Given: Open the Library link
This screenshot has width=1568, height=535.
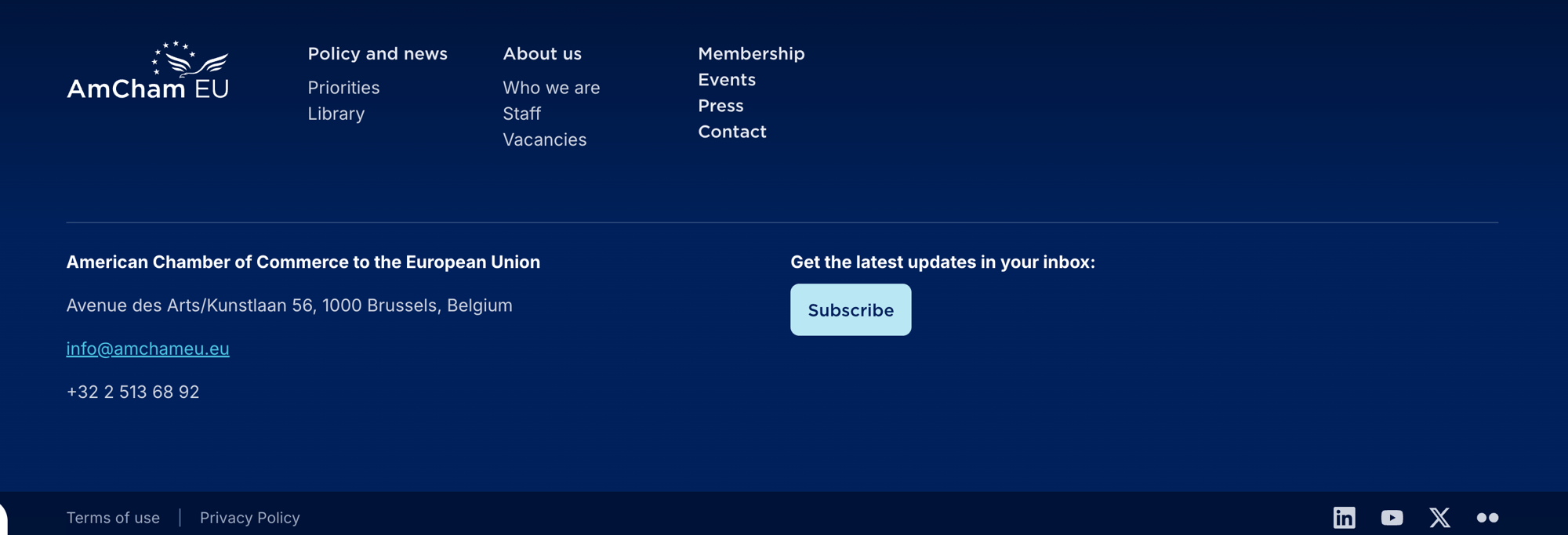Looking at the screenshot, I should [x=336, y=114].
